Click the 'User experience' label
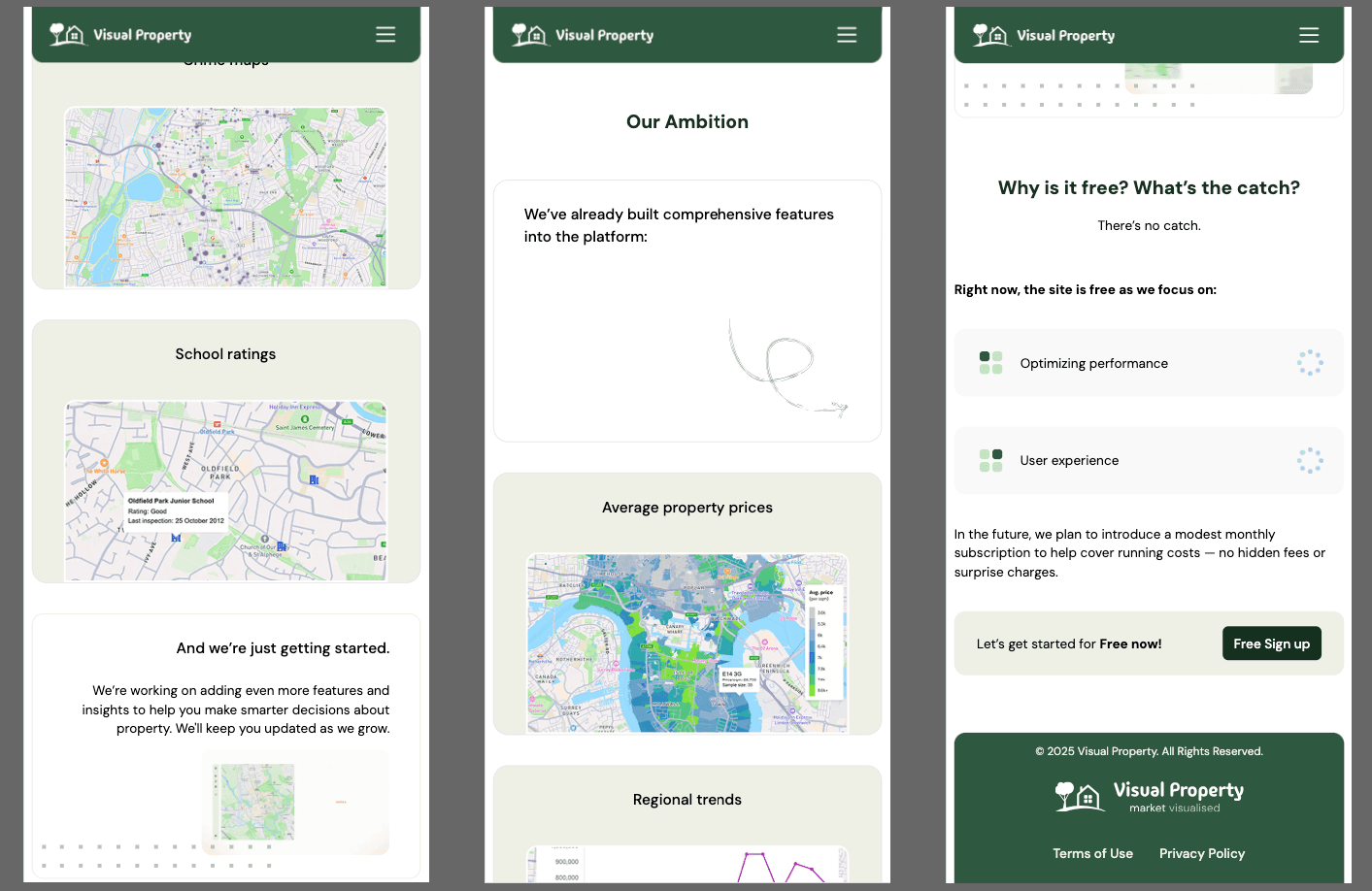The height and width of the screenshot is (891, 1372). 1069,460
